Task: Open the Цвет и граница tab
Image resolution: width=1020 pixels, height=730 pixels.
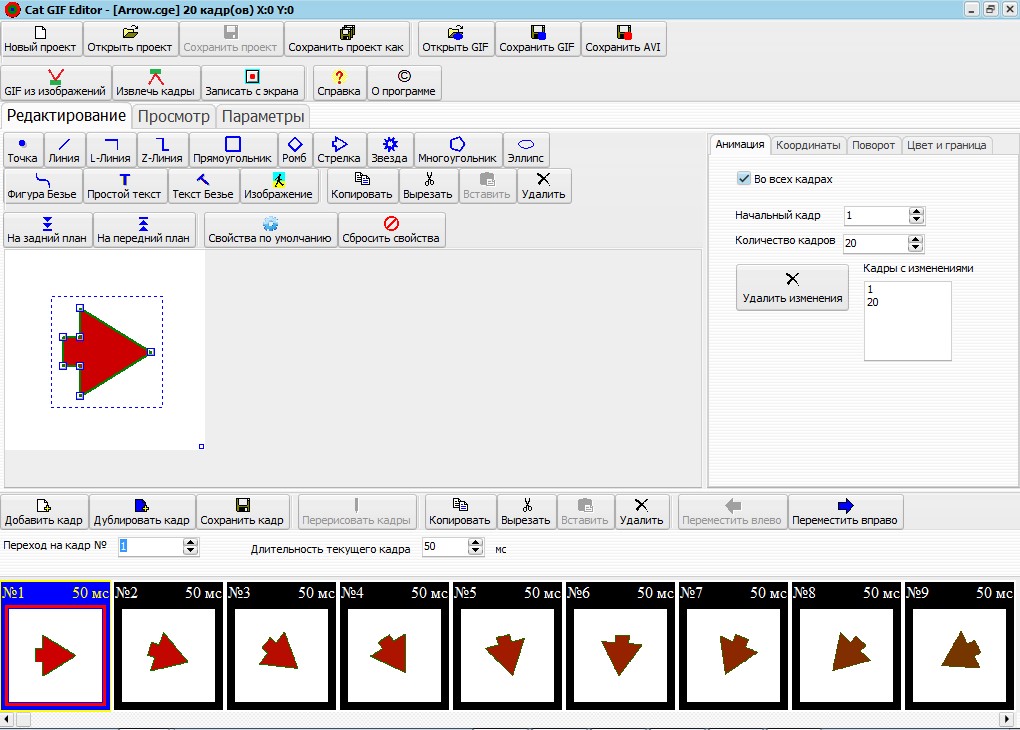Action: coord(946,145)
